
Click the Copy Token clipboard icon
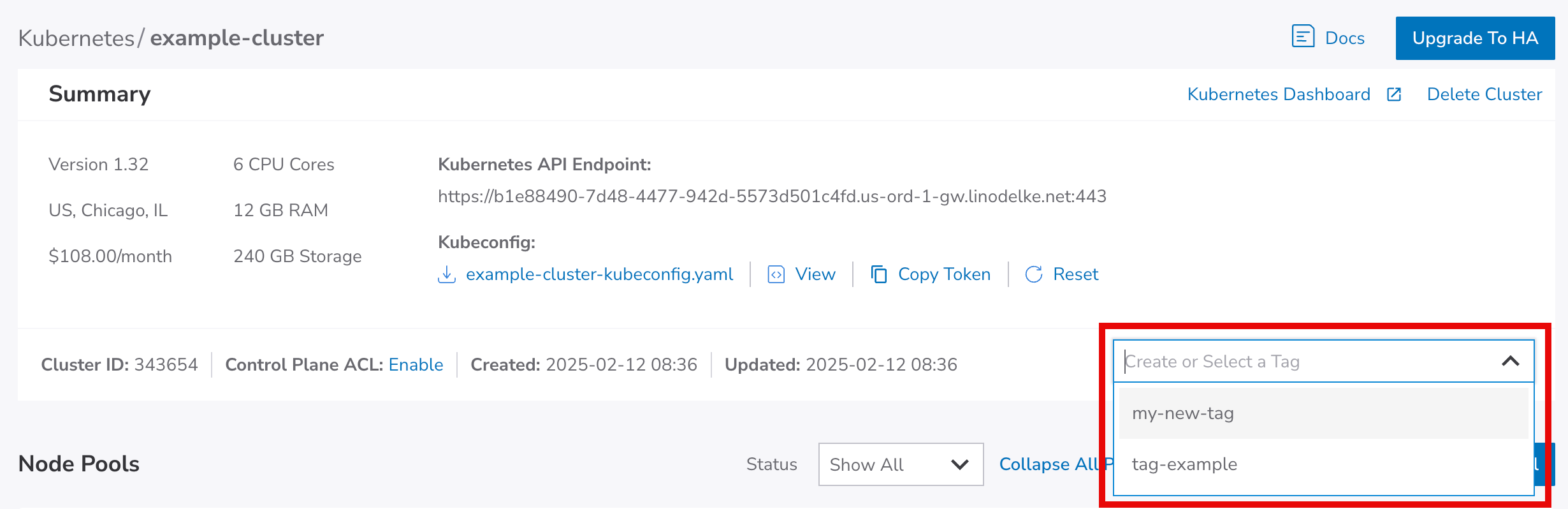pos(879,274)
